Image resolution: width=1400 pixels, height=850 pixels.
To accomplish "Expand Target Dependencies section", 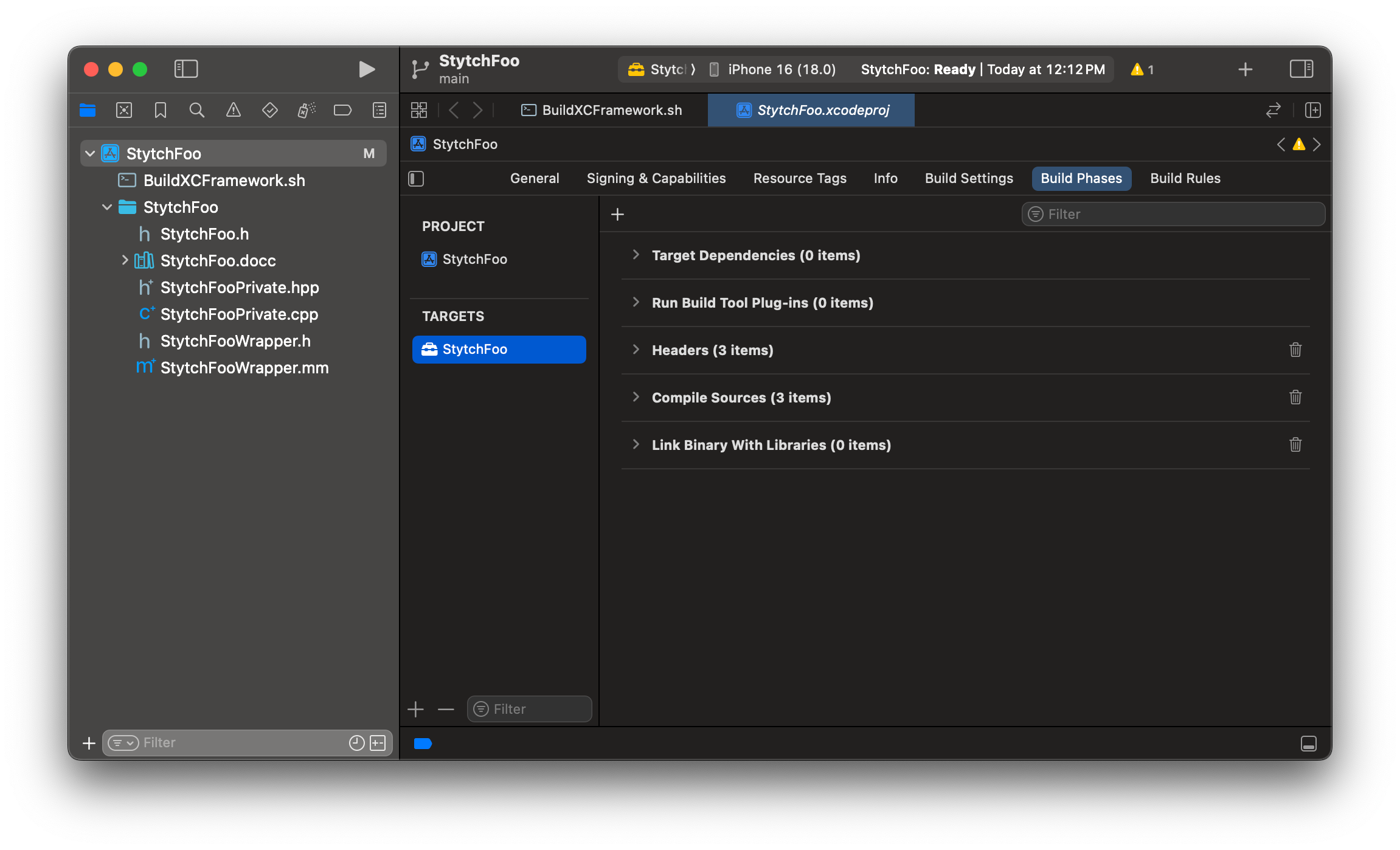I will [636, 255].
